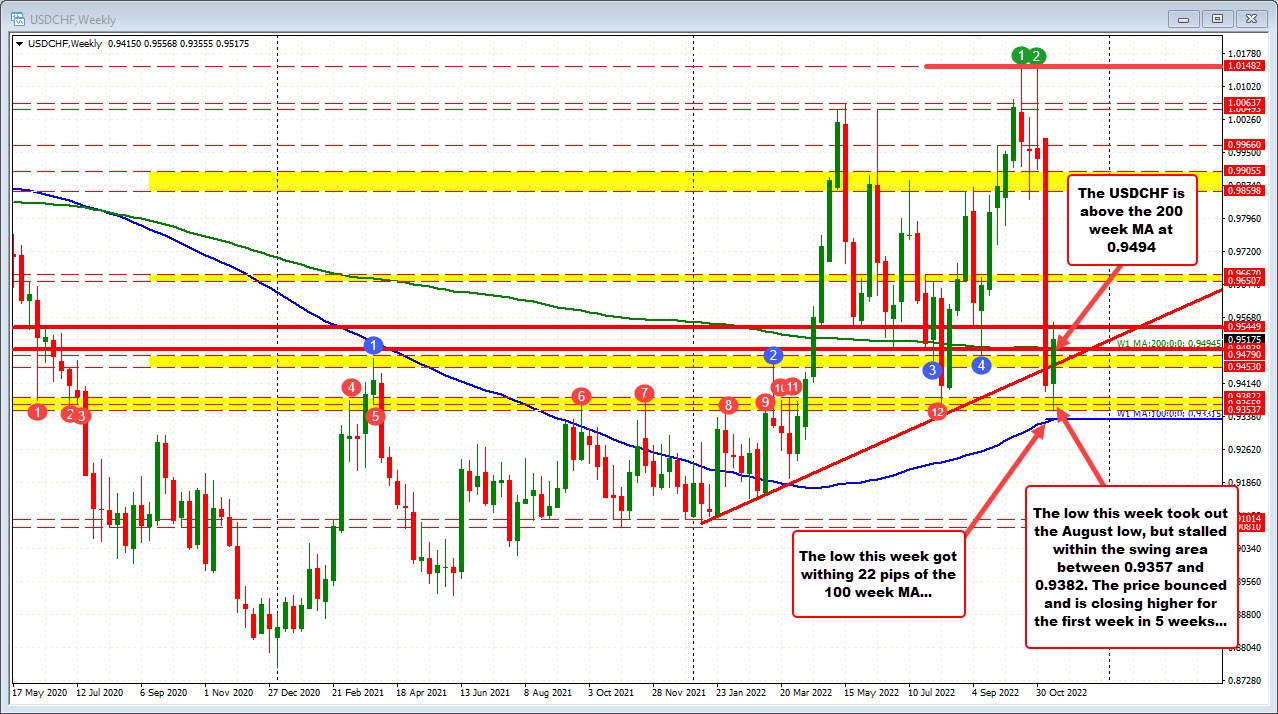Select blue marker 3 below the moving average
The height and width of the screenshot is (714, 1278).
click(932, 371)
